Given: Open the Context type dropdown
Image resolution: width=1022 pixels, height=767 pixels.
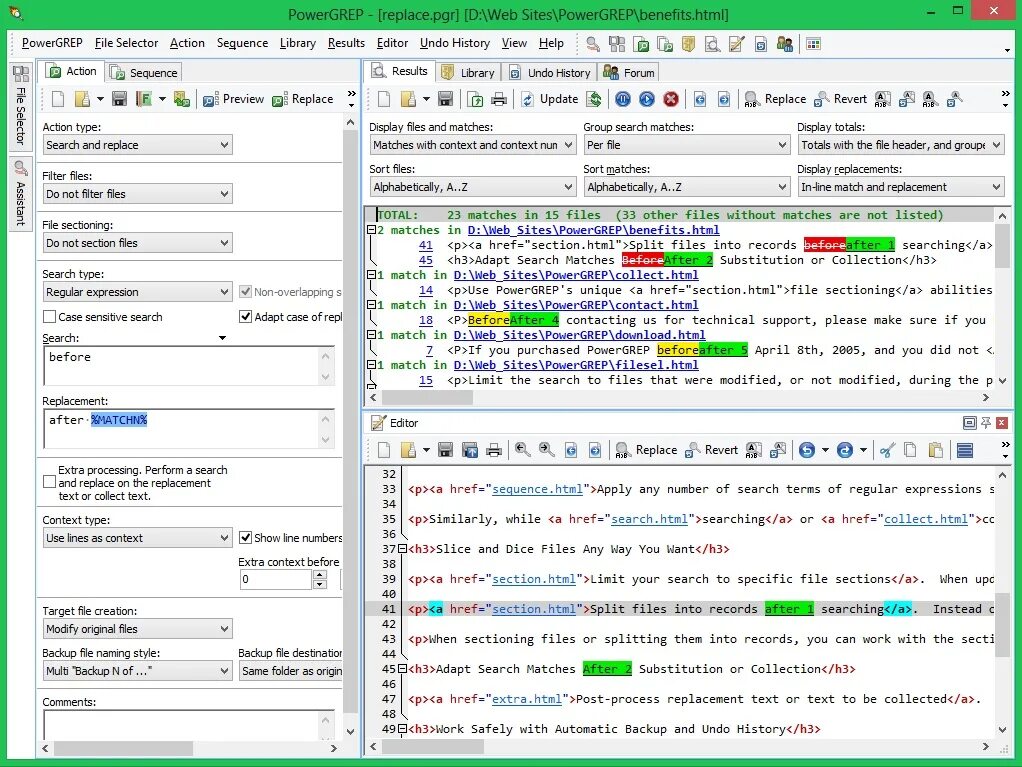Looking at the screenshot, I should pyautogui.click(x=138, y=538).
